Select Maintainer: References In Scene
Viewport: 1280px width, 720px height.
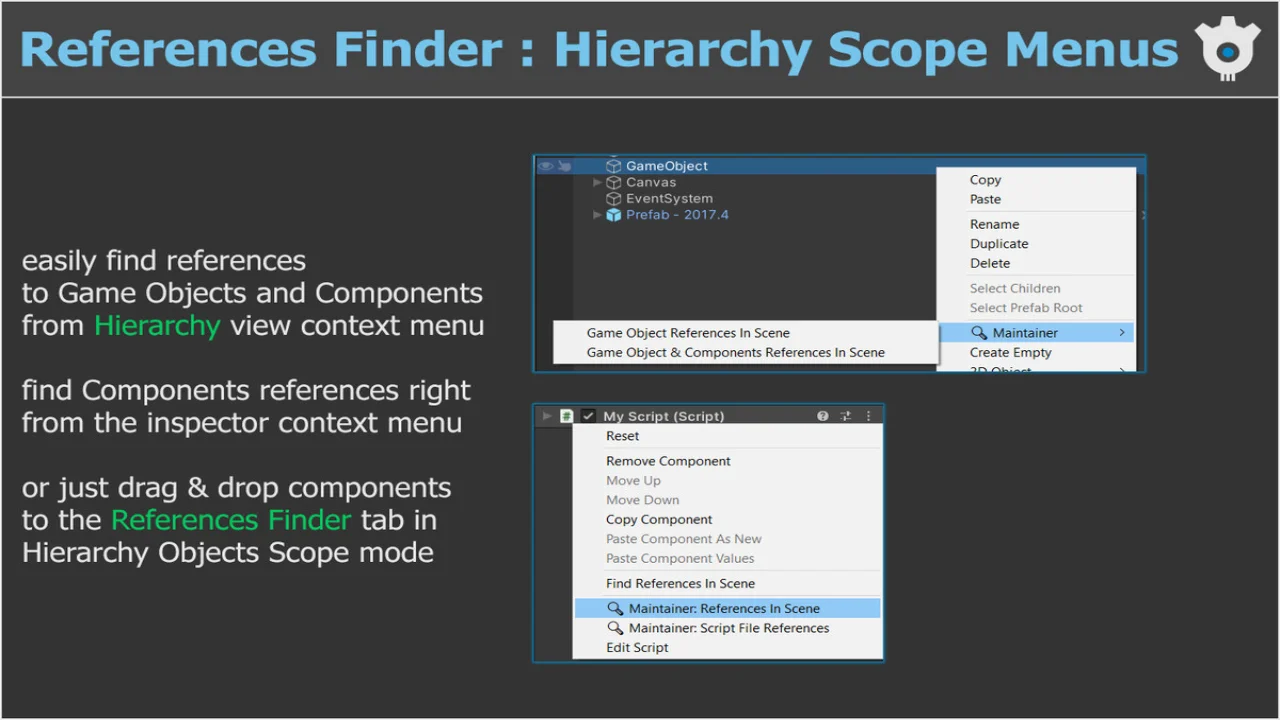tap(724, 608)
